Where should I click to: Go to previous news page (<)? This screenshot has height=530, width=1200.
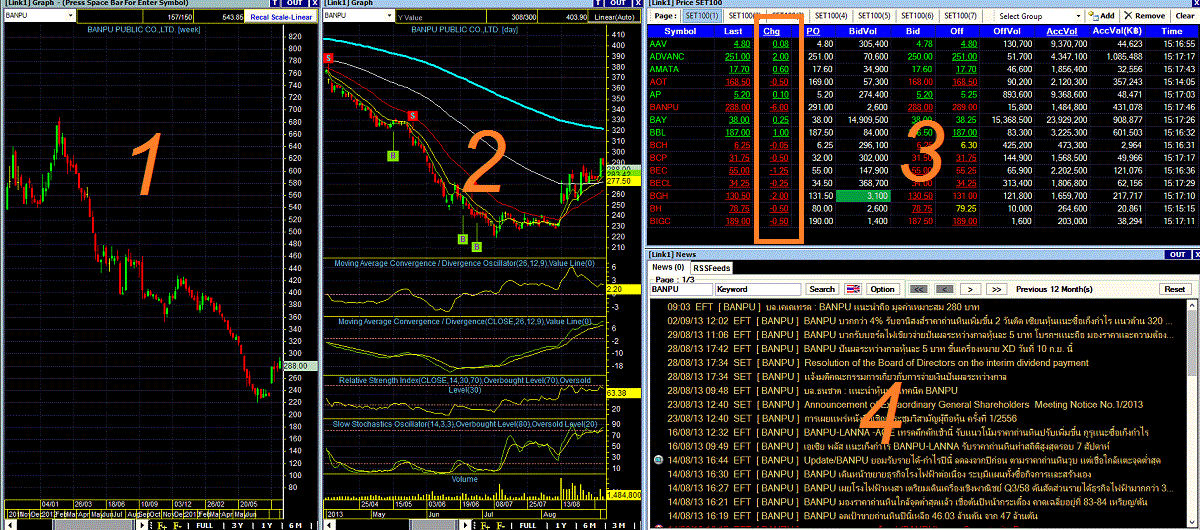coord(944,289)
